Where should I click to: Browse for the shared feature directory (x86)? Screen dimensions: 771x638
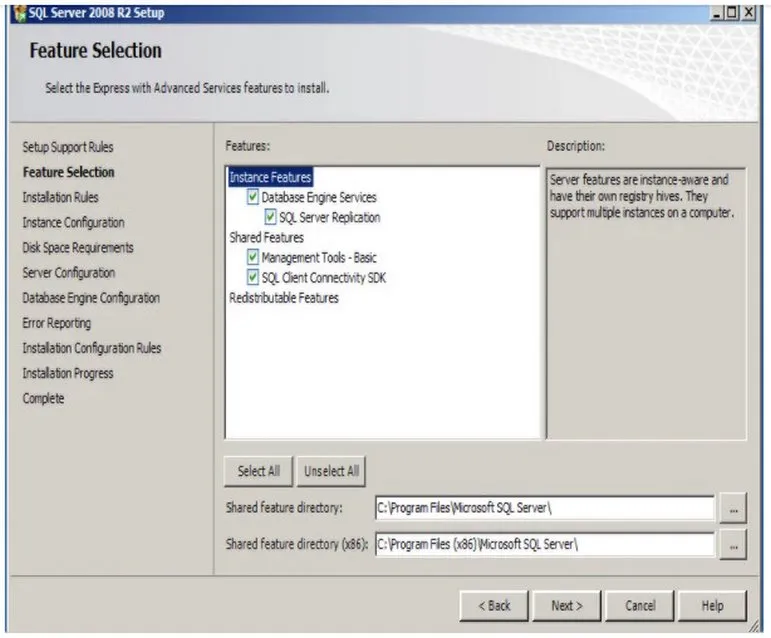pos(733,545)
